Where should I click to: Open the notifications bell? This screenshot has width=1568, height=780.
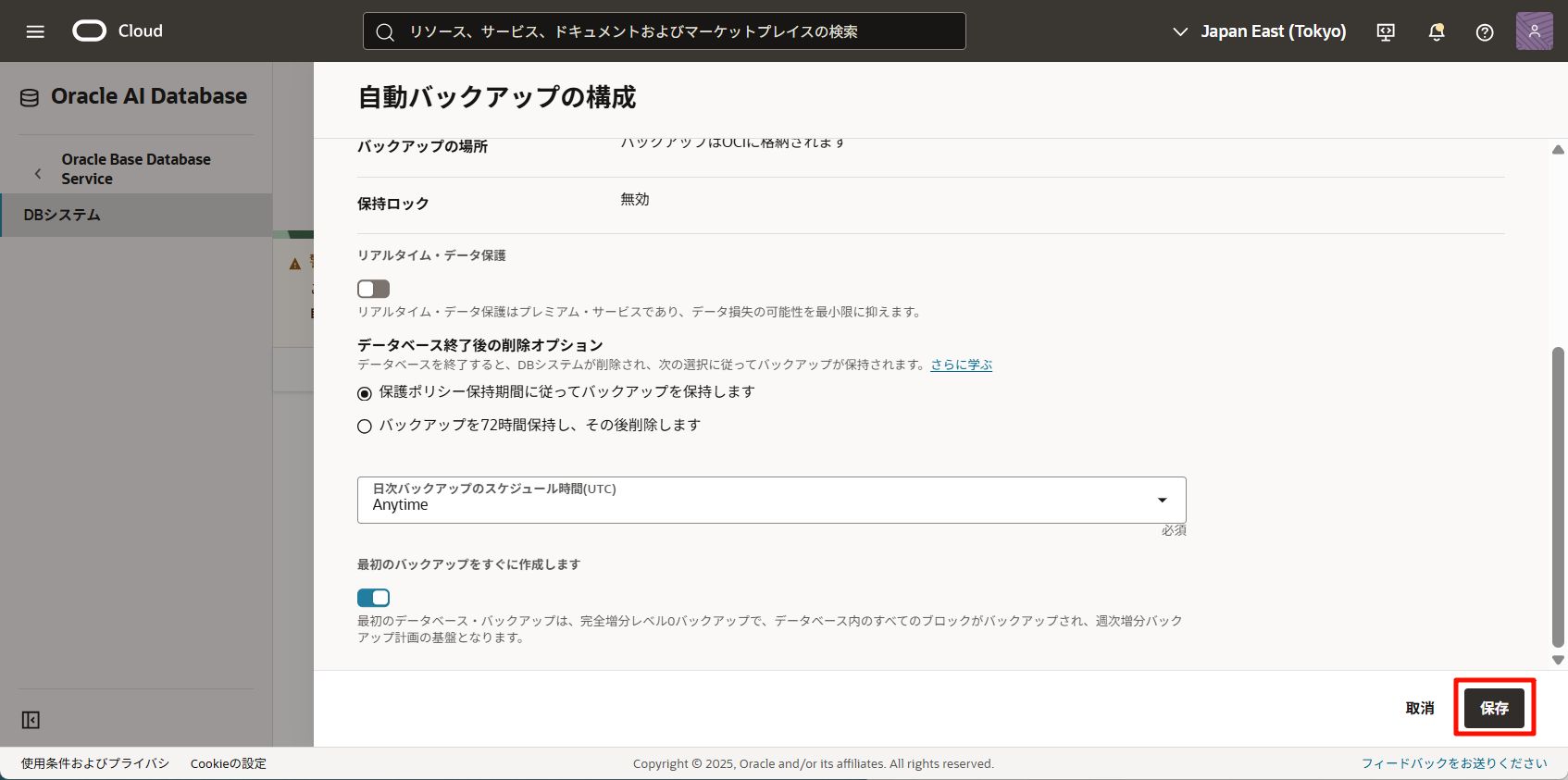coord(1437,31)
